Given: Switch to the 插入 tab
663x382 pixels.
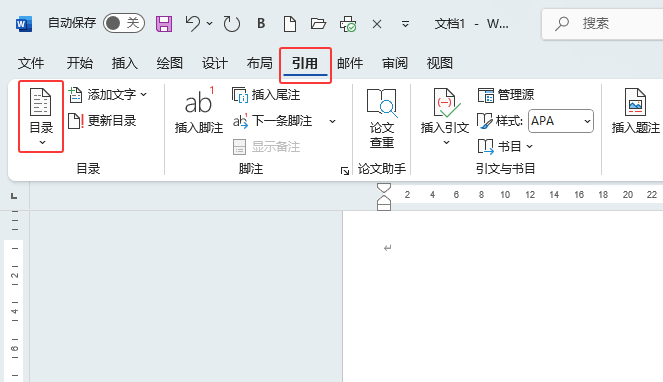Looking at the screenshot, I should [125, 63].
